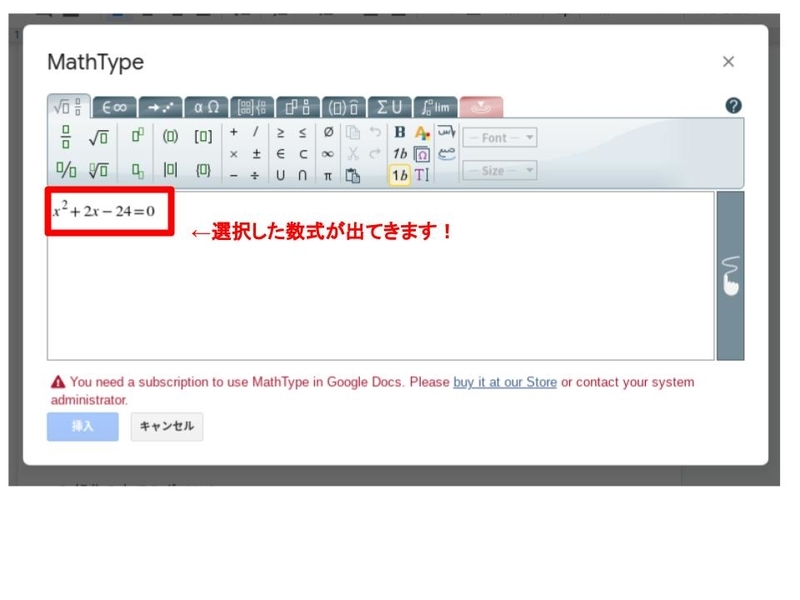Insert the pi symbol
The width and height of the screenshot is (800, 600).
[328, 176]
